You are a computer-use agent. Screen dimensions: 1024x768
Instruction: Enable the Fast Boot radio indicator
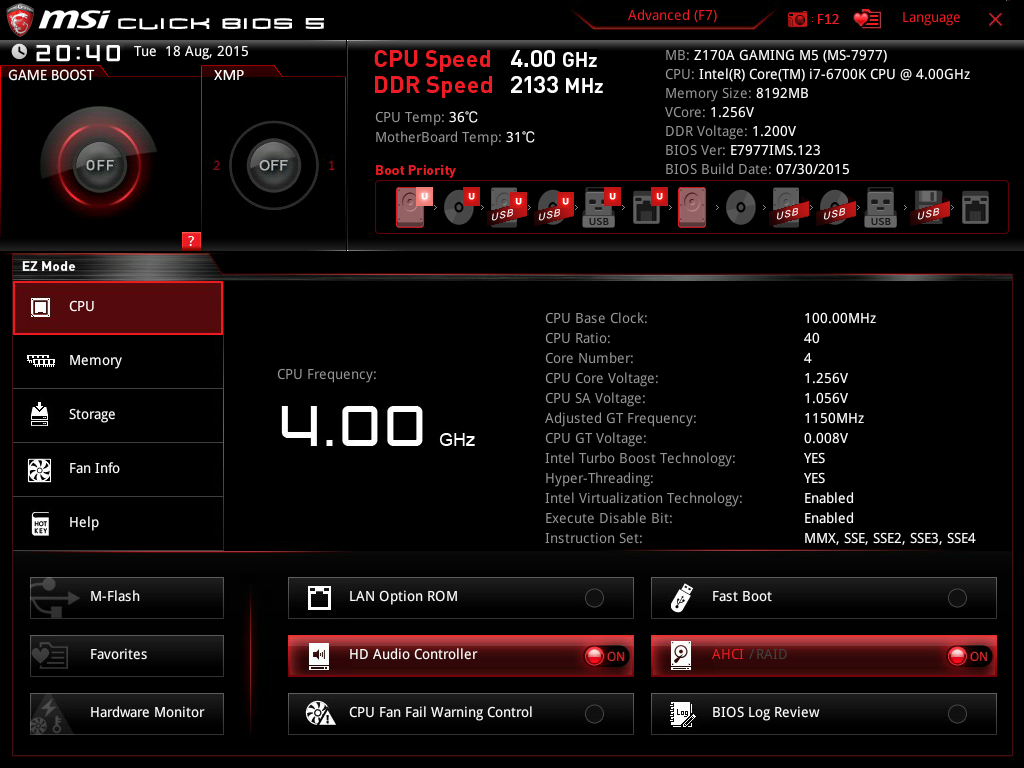pos(957,598)
